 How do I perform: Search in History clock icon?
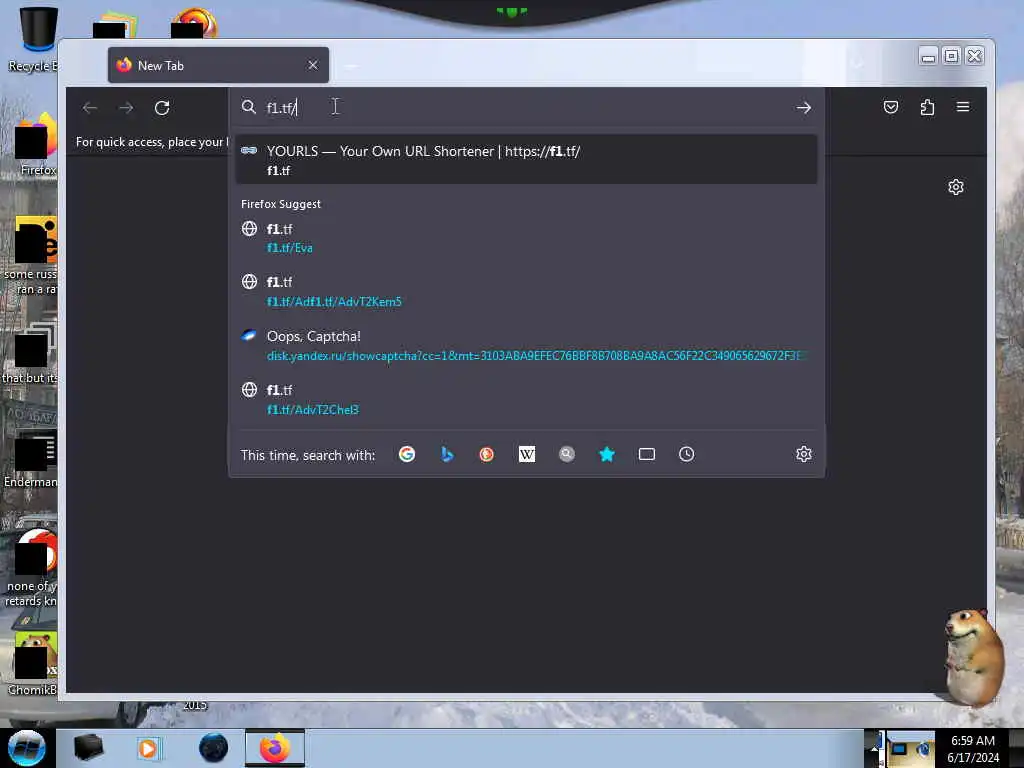pos(686,455)
